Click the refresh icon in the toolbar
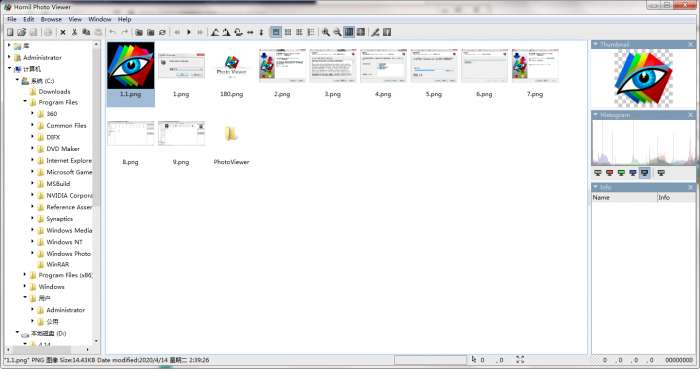The width and height of the screenshot is (700, 369). [x=162, y=32]
